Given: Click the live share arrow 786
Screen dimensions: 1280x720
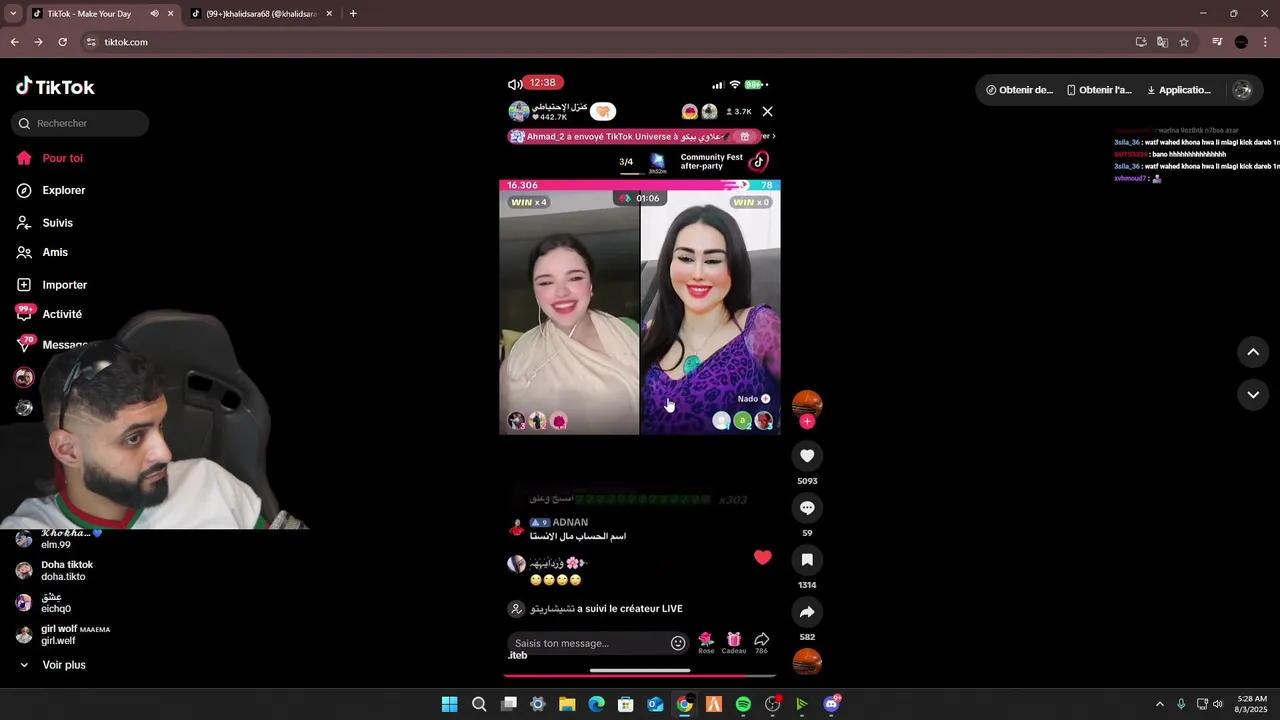Looking at the screenshot, I should click(x=761, y=643).
